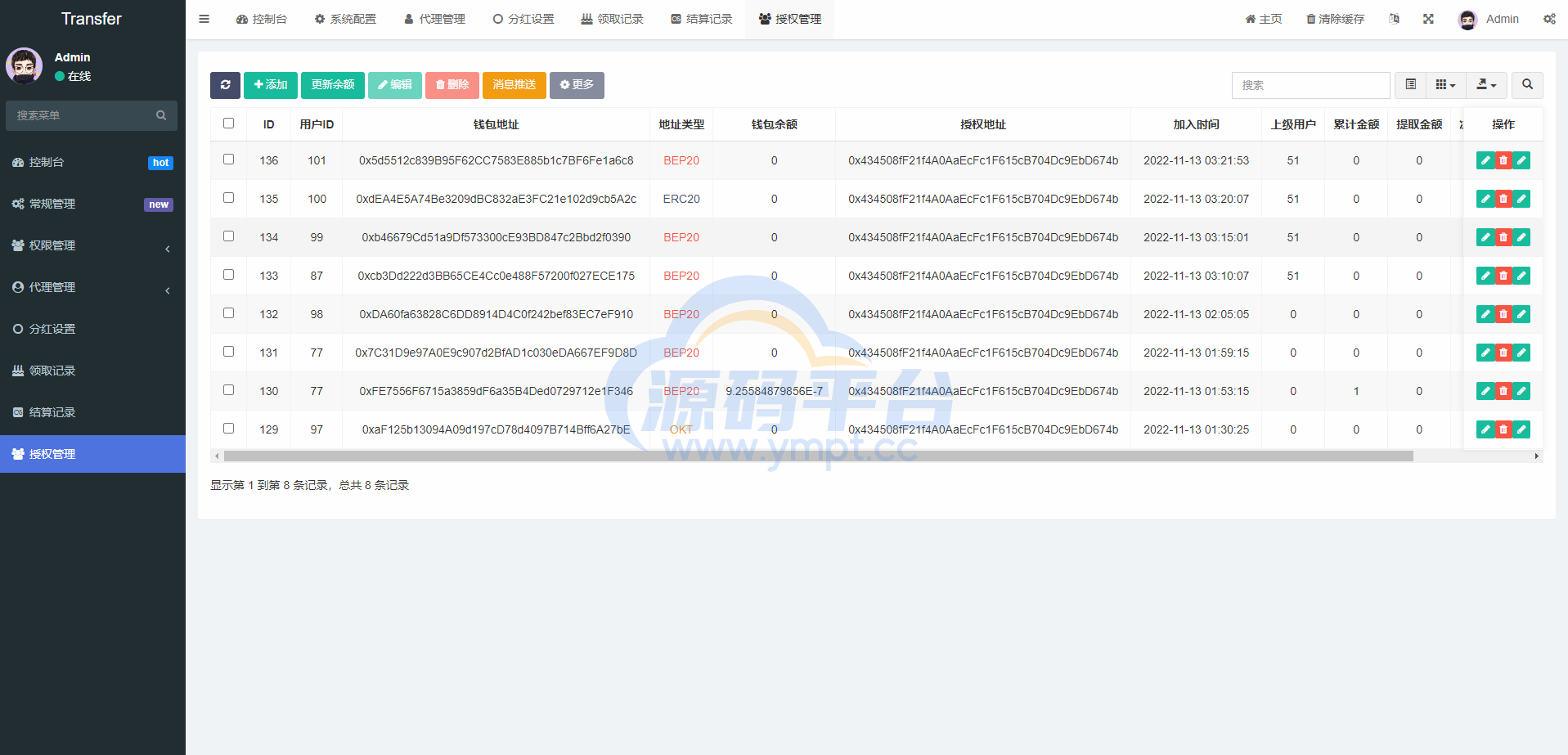Image resolution: width=1568 pixels, height=755 pixels.
Task: Open the 控制台 tab in top navigation
Action: pyautogui.click(x=262, y=19)
